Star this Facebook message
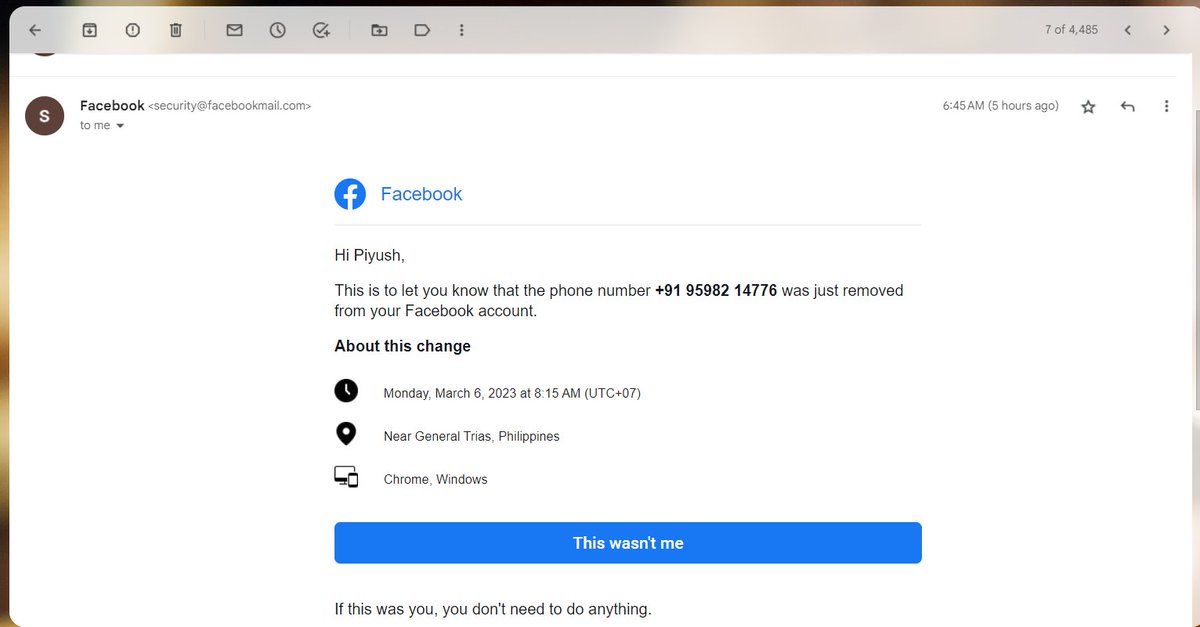 [1088, 106]
